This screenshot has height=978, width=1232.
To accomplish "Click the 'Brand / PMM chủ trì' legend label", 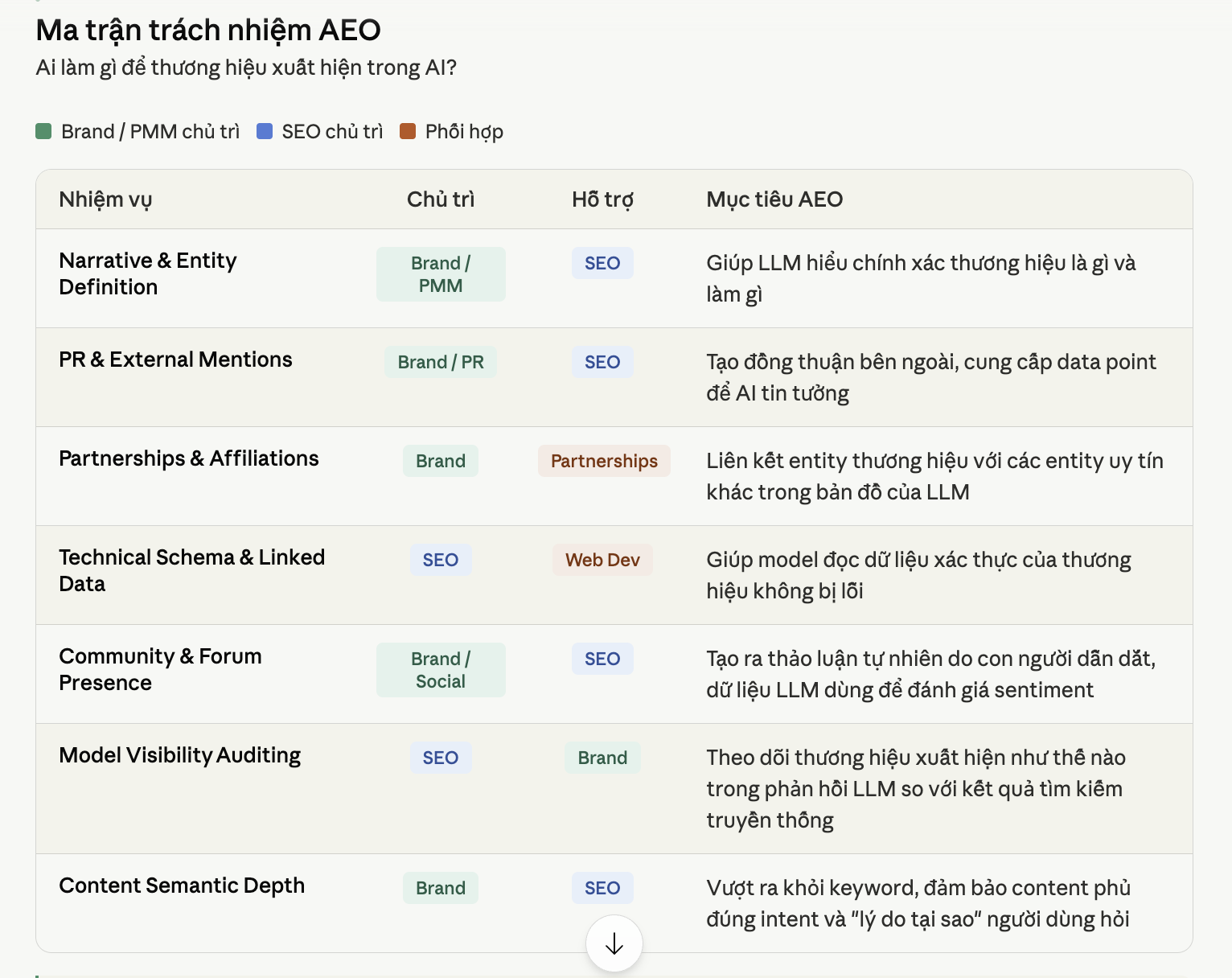I will tap(150, 132).
